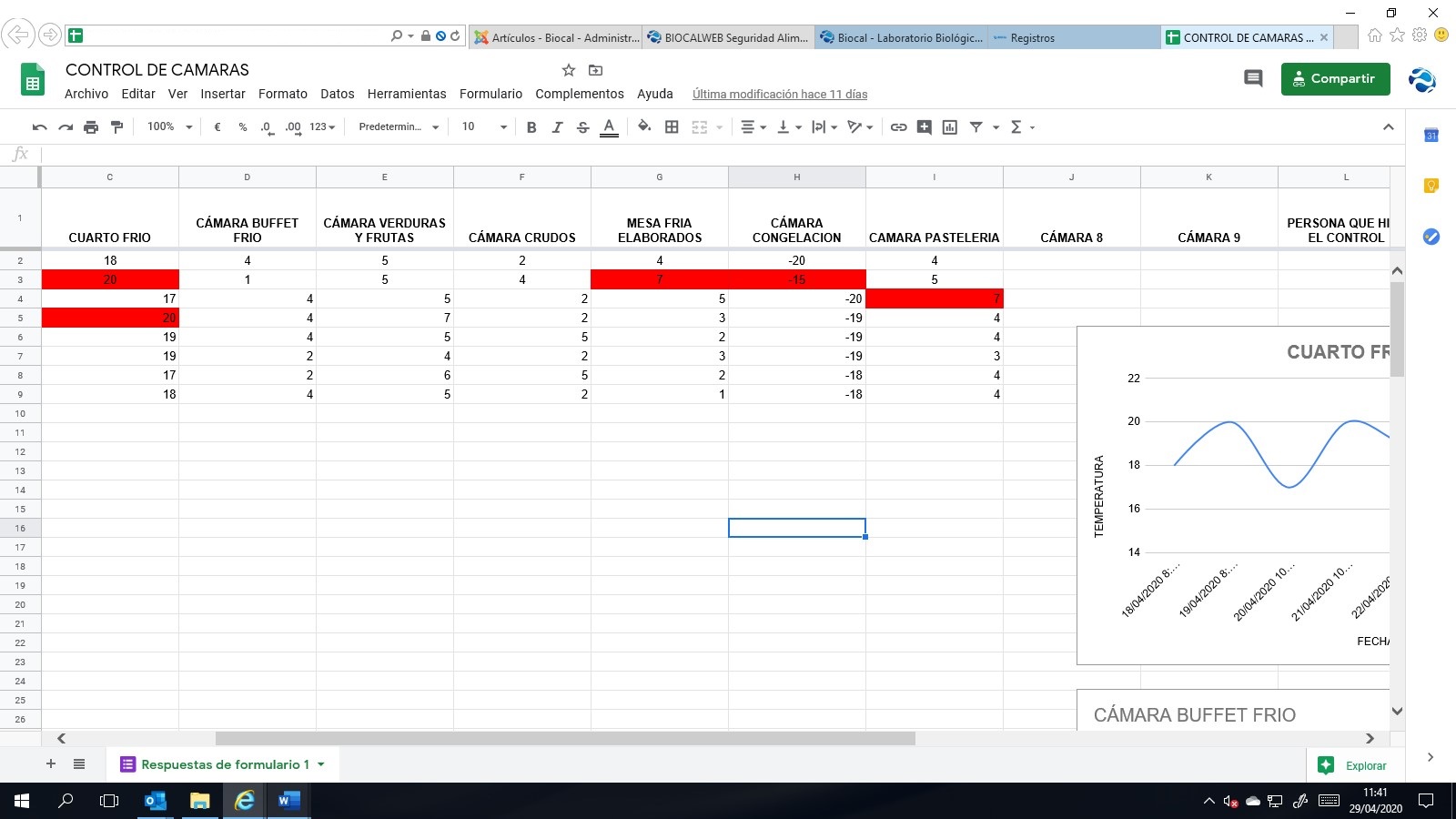Click the print icon
The image size is (1456, 819).
point(91,127)
